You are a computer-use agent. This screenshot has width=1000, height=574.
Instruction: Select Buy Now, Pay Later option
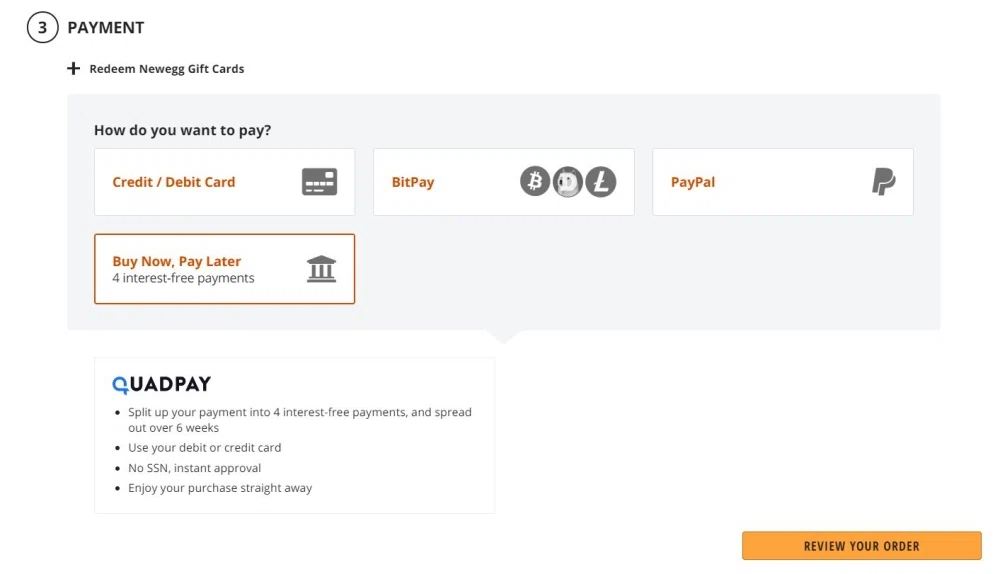point(177,262)
